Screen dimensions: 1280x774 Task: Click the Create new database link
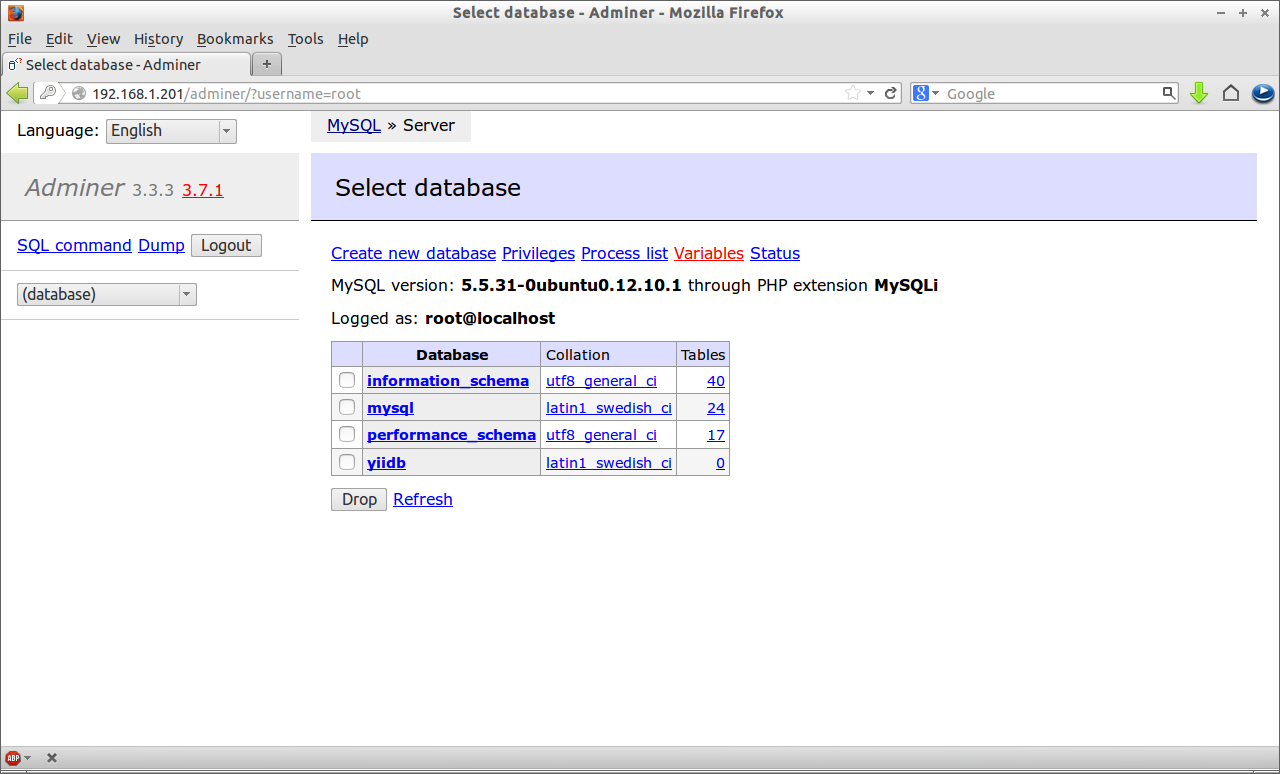click(413, 253)
